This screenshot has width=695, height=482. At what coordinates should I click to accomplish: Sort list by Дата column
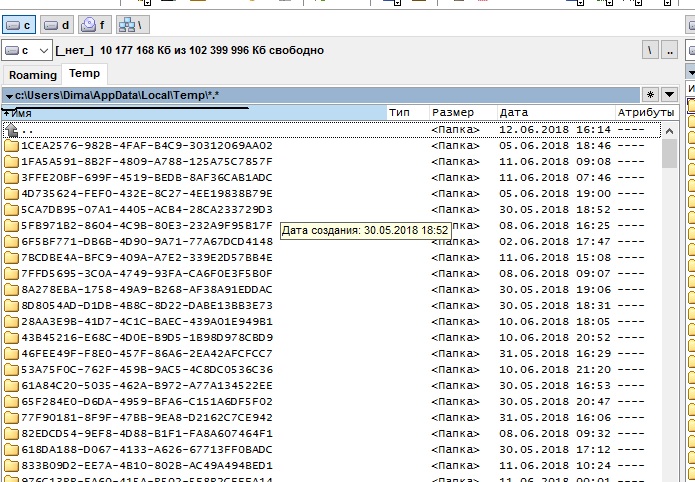[x=553, y=113]
